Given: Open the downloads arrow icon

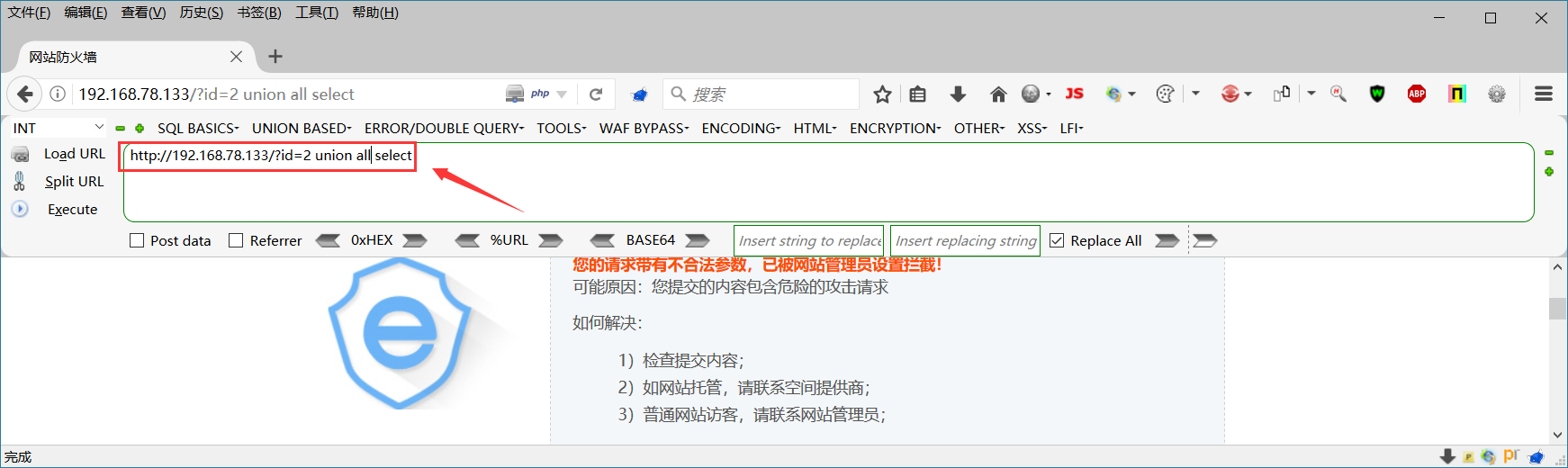Looking at the screenshot, I should pos(958,94).
